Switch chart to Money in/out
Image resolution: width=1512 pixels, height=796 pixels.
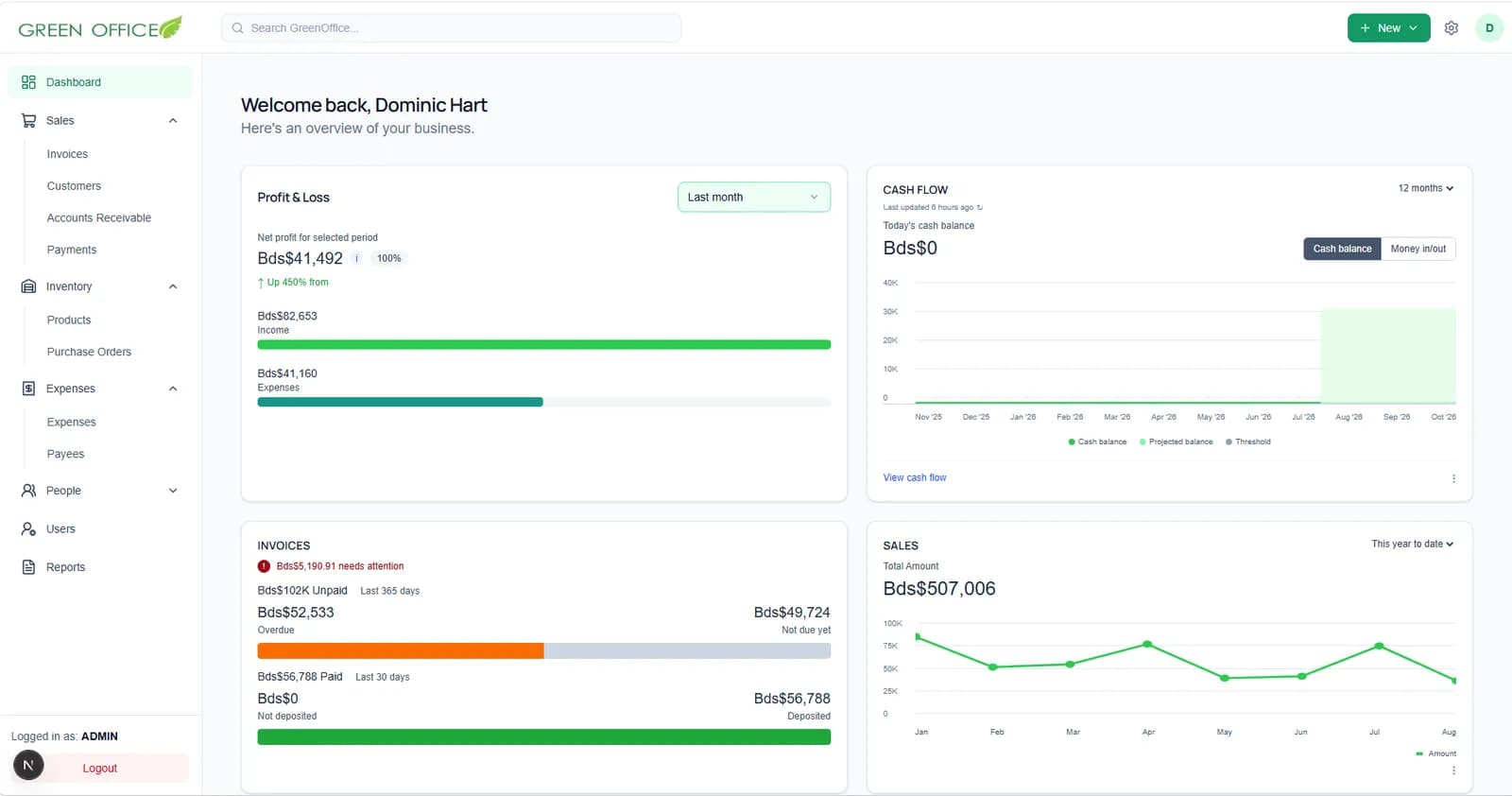(x=1417, y=249)
